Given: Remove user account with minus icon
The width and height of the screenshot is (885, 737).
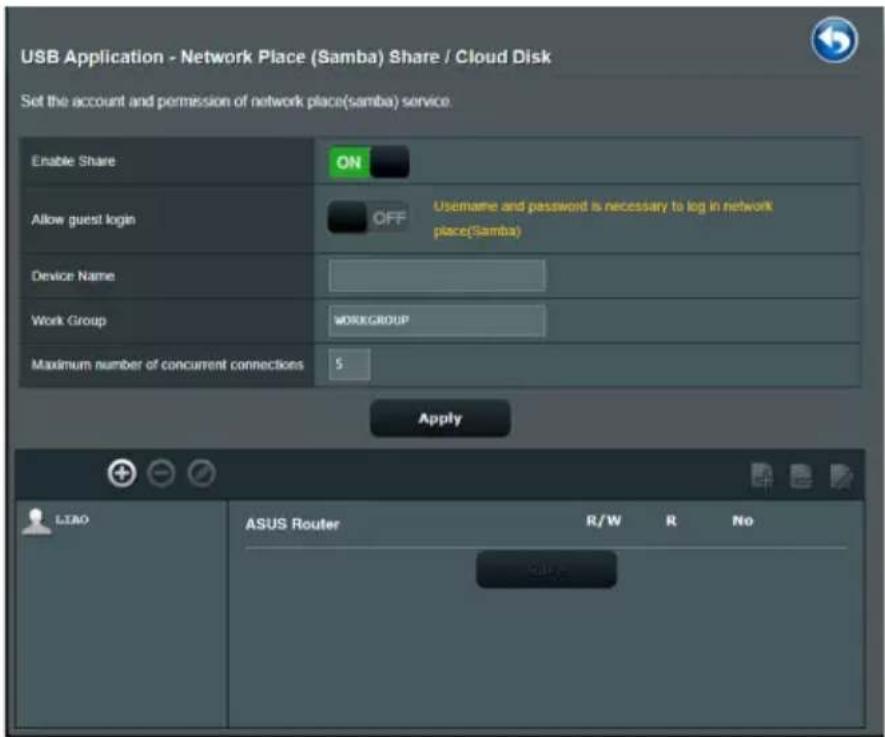Looking at the screenshot, I should (x=161, y=473).
